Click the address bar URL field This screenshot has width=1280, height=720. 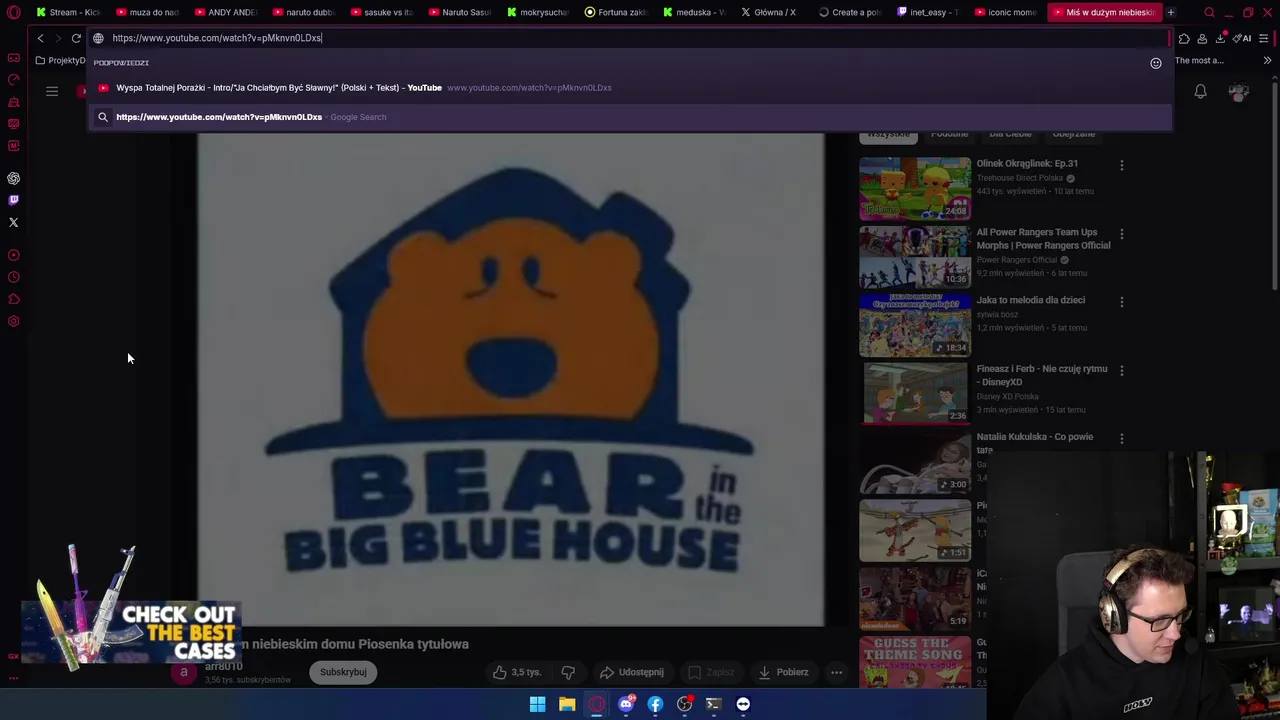coord(630,38)
